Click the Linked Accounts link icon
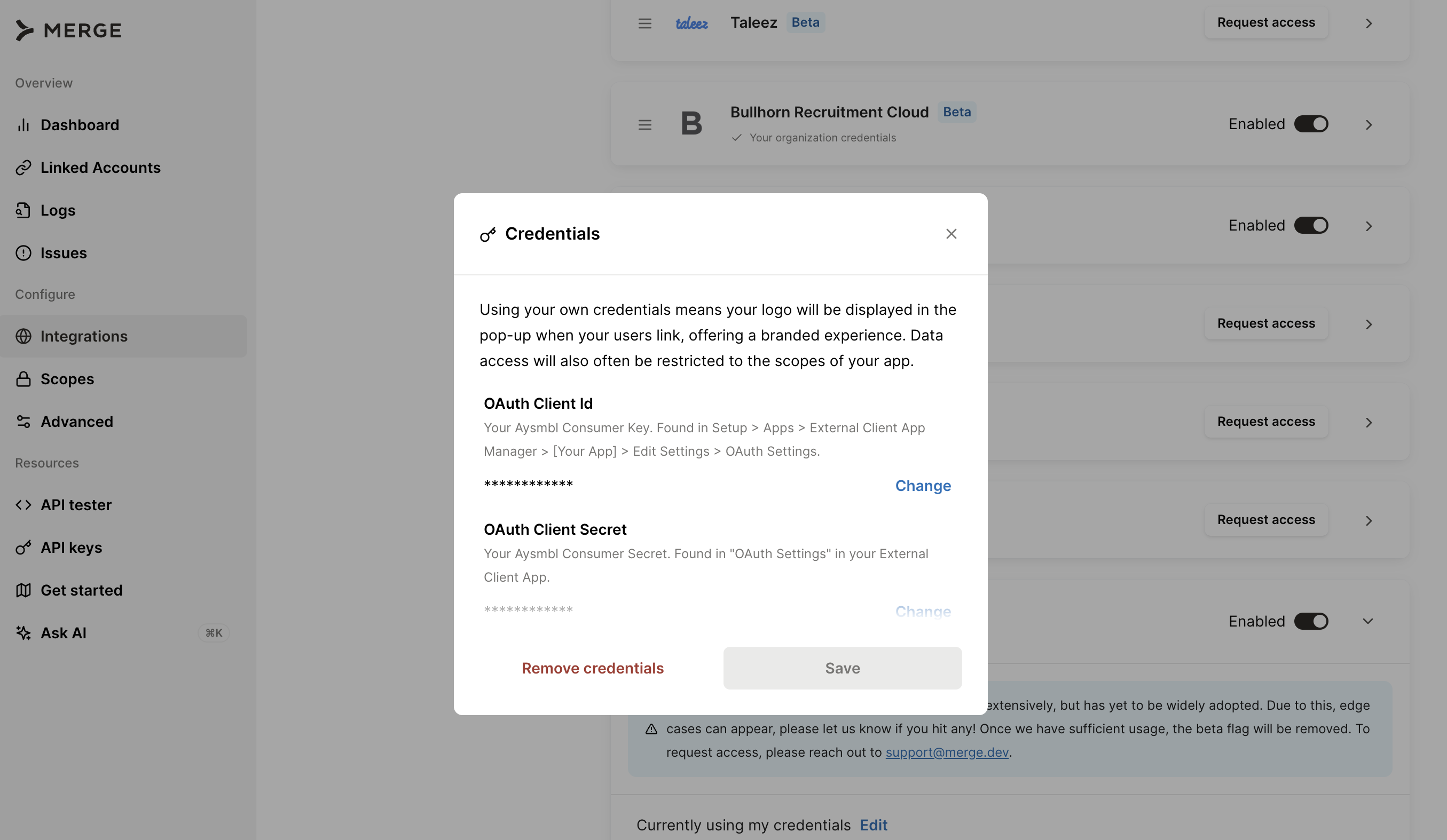 point(23,168)
